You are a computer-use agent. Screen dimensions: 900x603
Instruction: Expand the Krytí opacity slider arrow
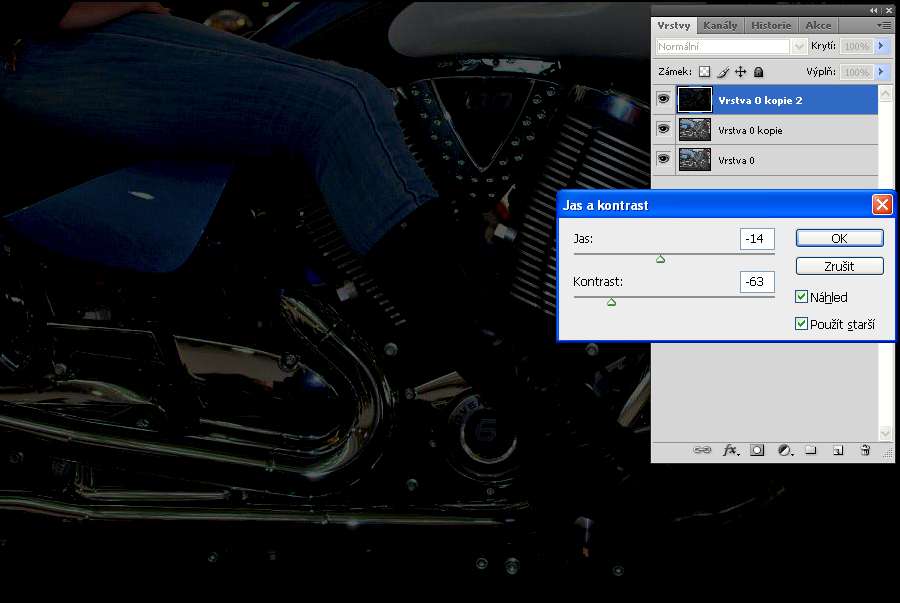(880, 46)
